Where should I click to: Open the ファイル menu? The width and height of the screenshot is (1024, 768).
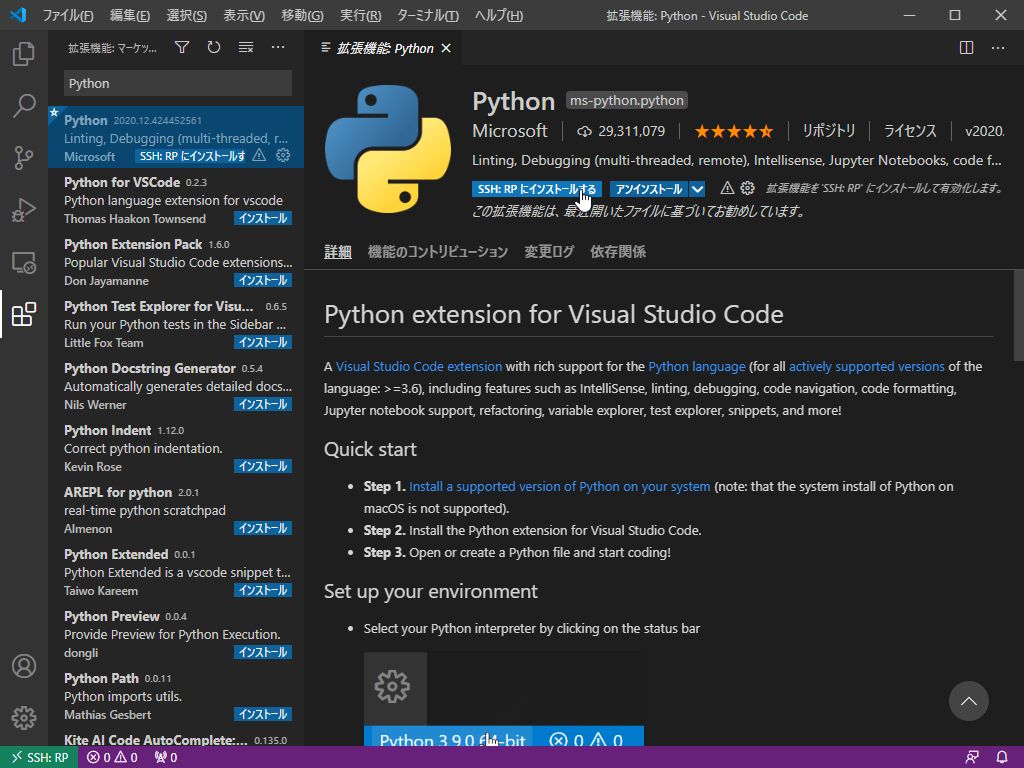click(68, 15)
